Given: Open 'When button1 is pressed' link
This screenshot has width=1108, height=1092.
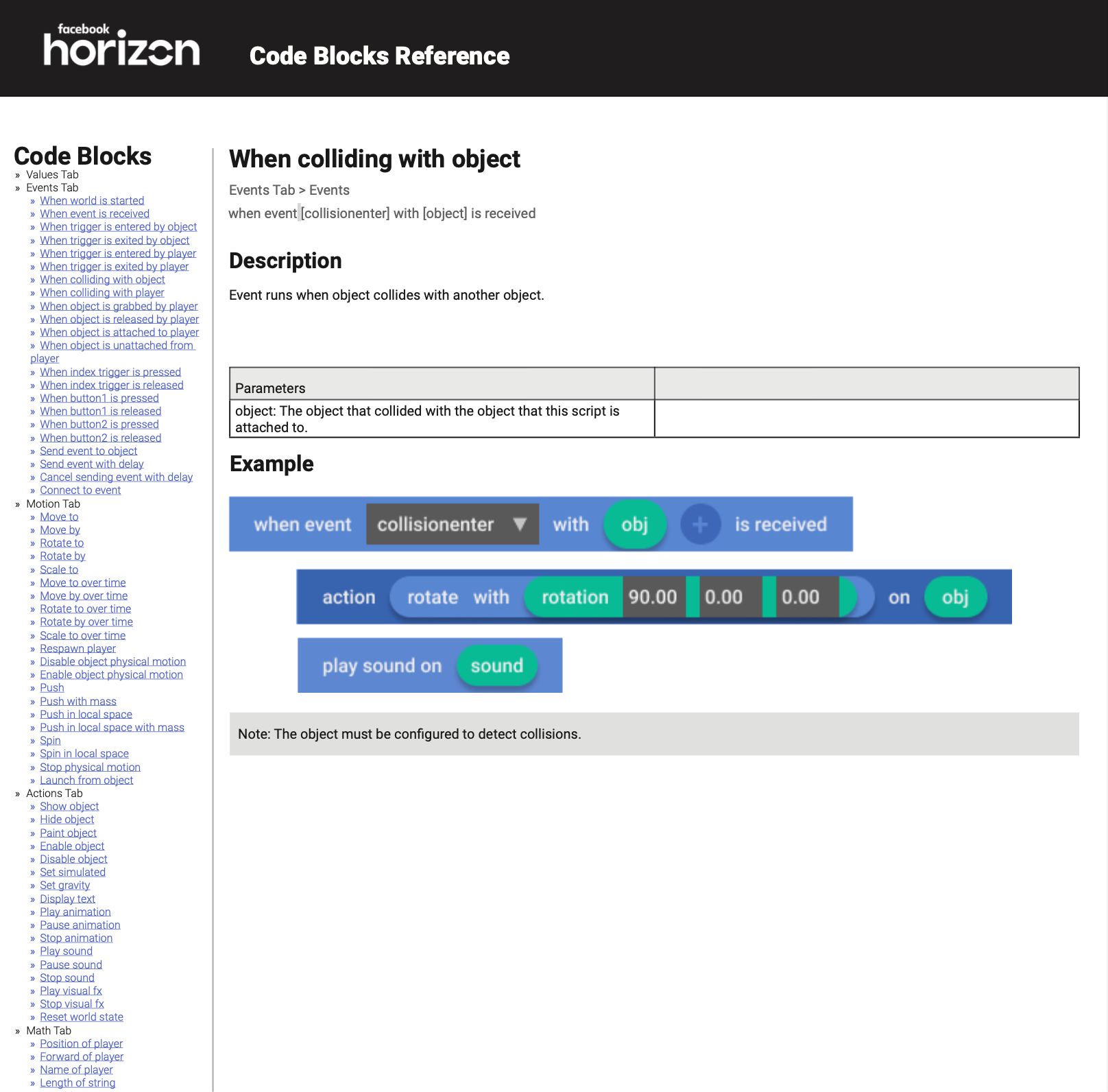Looking at the screenshot, I should [99, 398].
